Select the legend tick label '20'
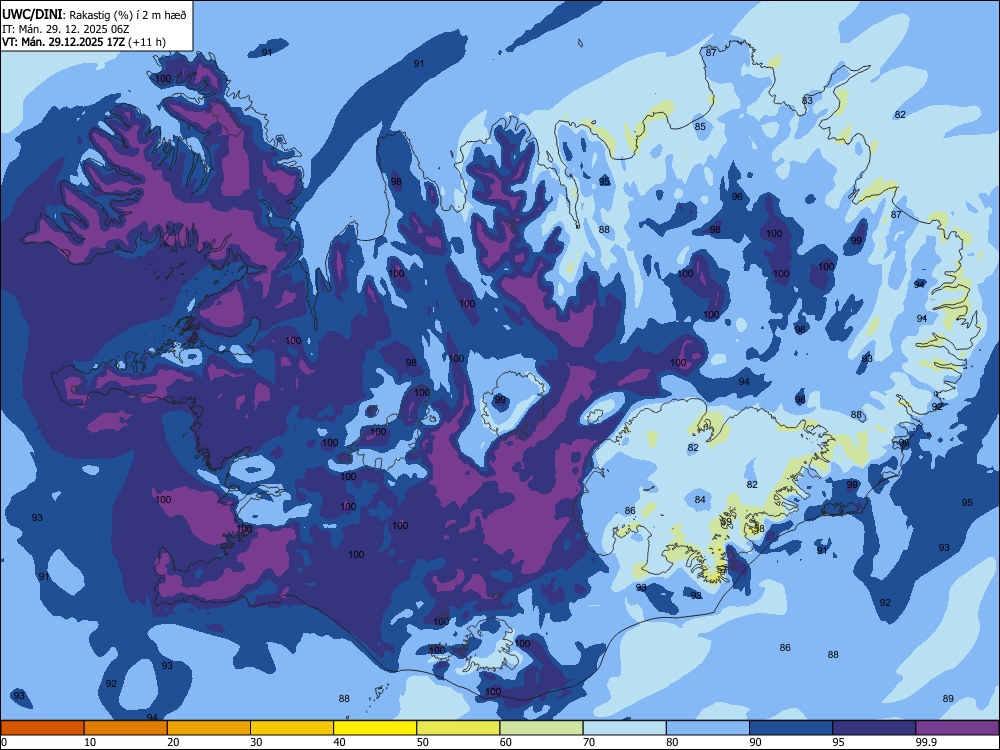The image size is (1000, 750). coord(173,742)
